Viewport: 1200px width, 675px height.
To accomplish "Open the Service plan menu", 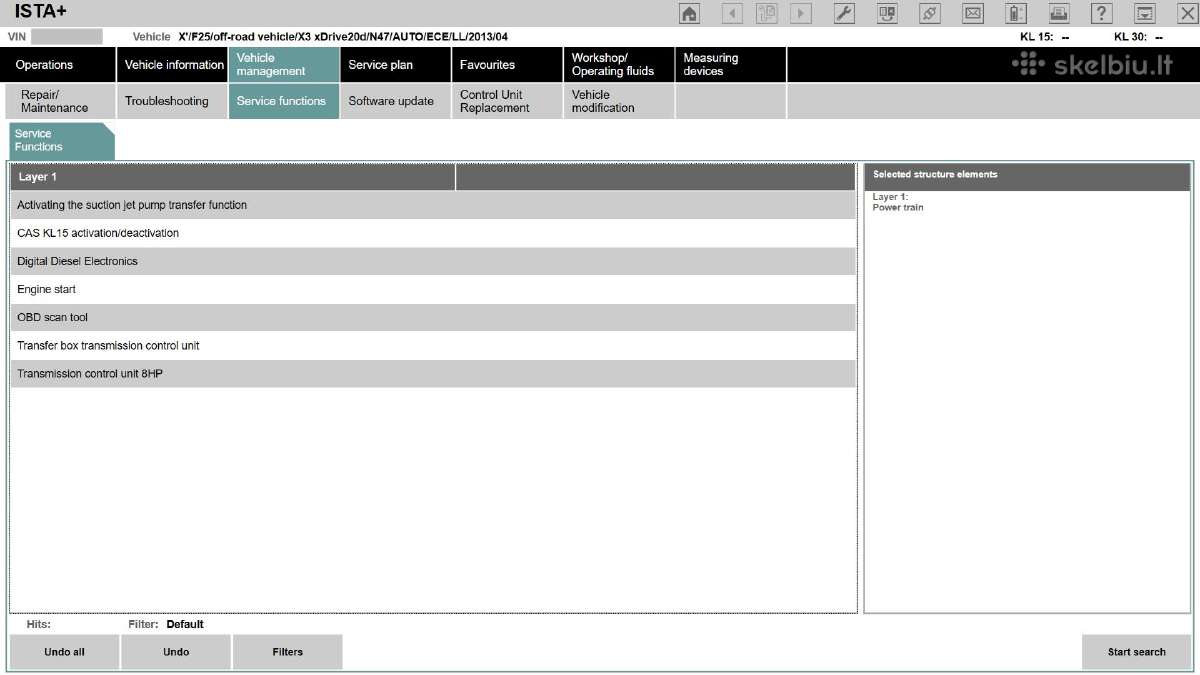I will point(396,65).
